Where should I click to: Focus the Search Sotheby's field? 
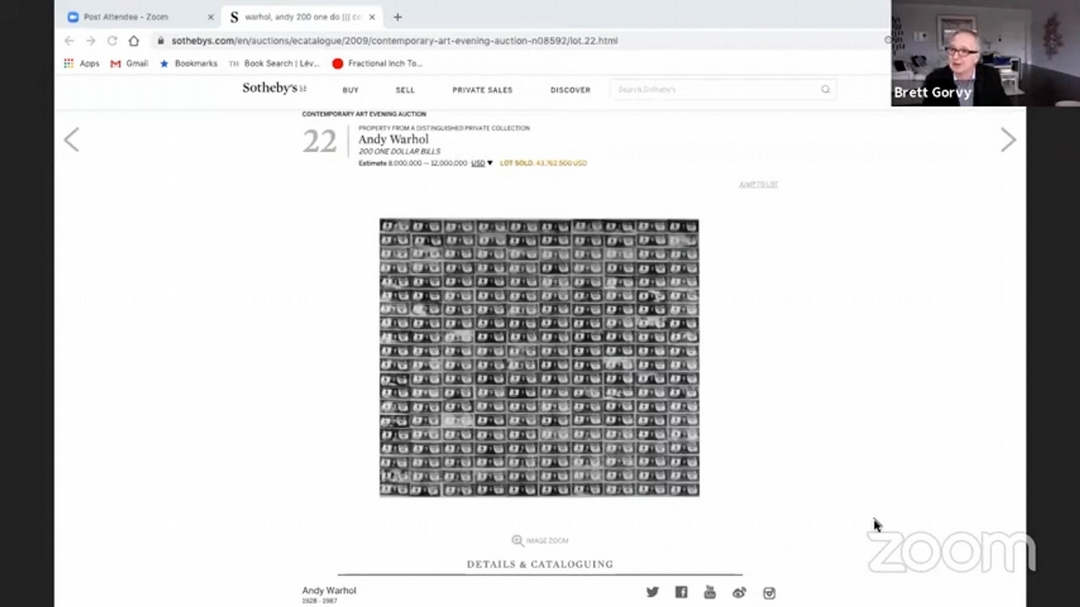point(723,90)
